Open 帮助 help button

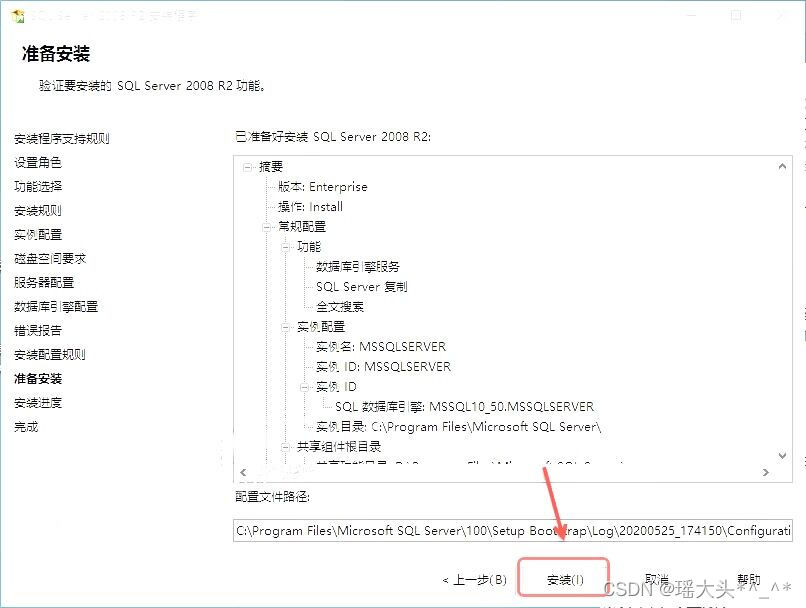[x=748, y=579]
